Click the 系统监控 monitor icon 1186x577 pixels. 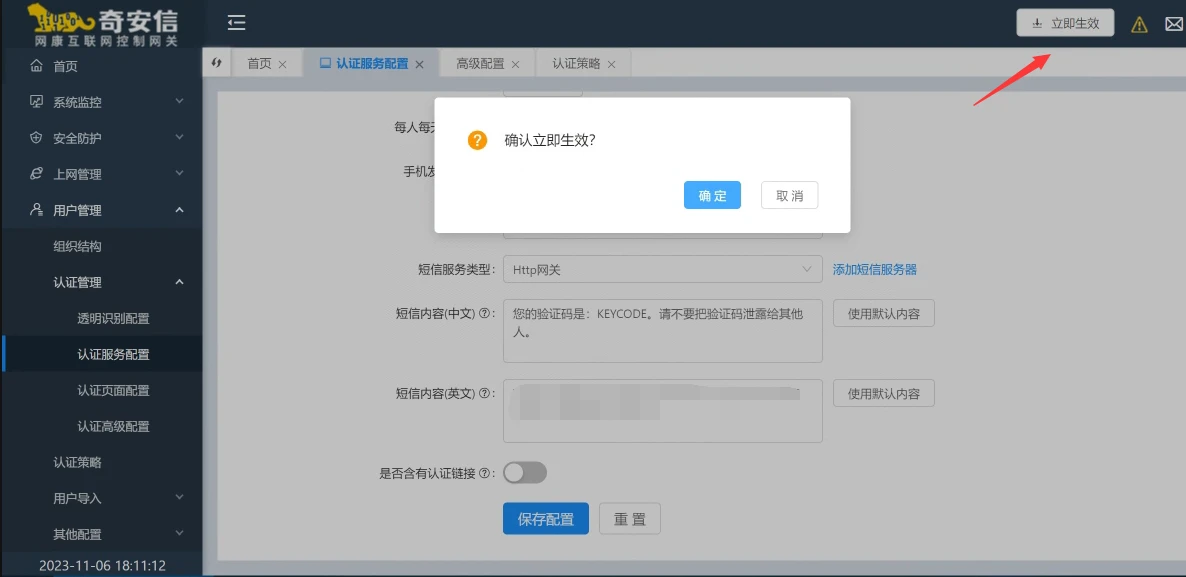point(36,102)
